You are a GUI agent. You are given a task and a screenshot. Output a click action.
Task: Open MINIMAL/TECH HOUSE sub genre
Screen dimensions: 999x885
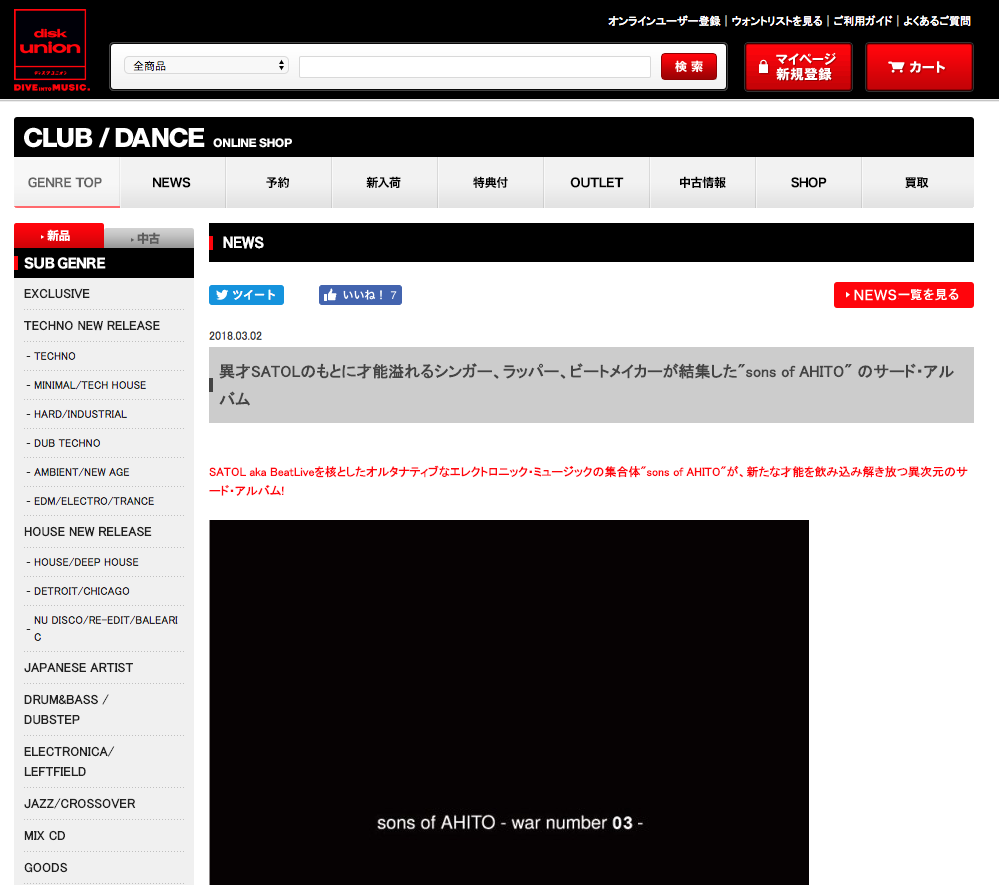89,385
